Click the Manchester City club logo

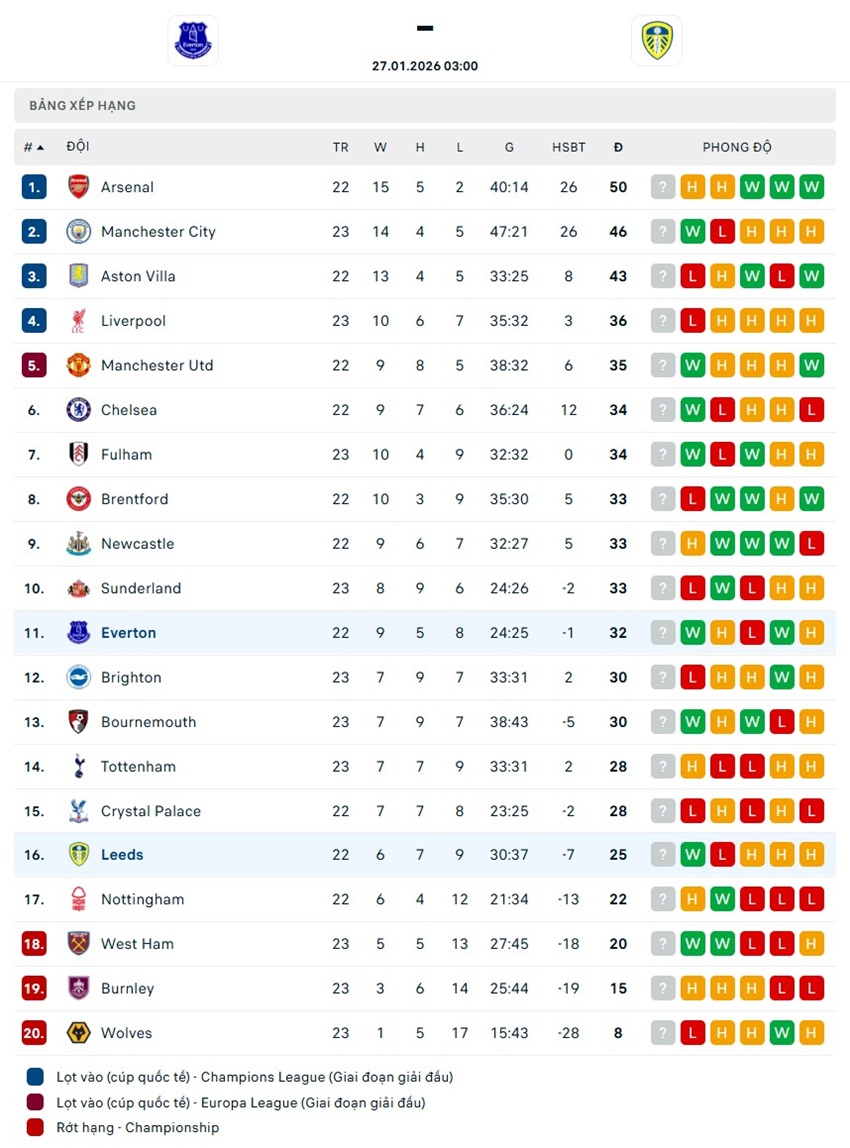(79, 232)
